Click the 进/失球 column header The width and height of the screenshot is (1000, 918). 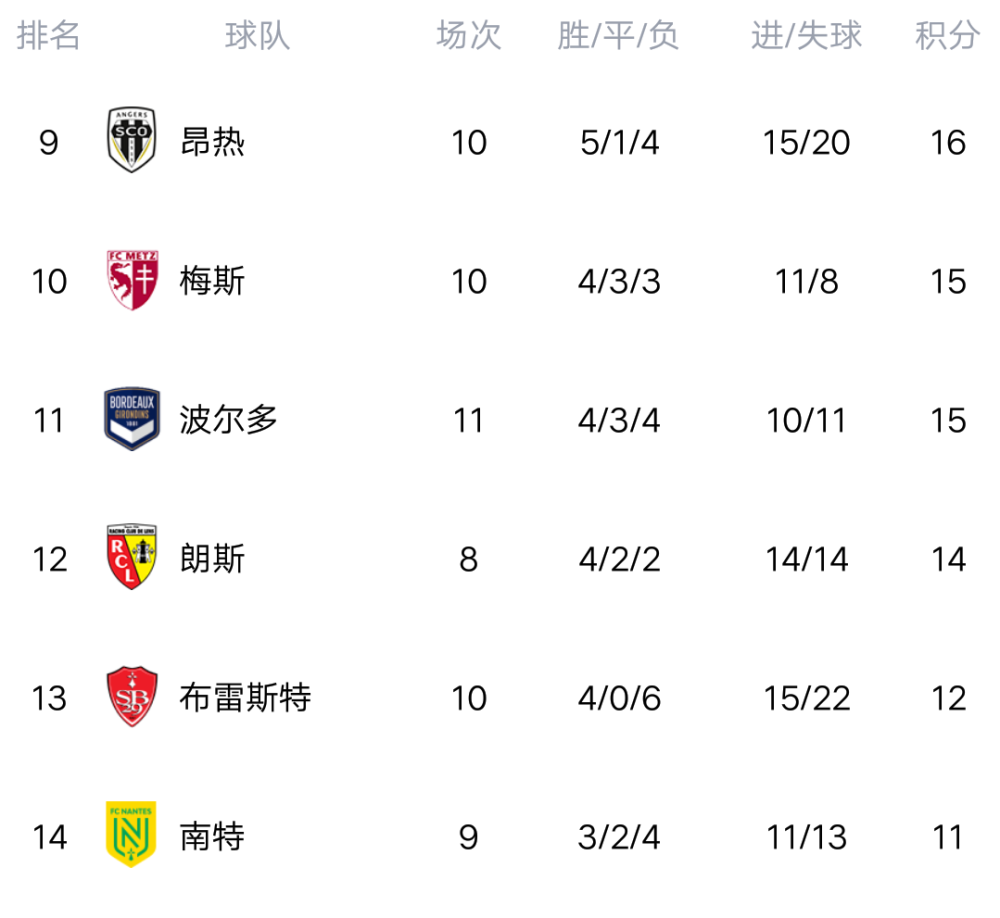(806, 35)
